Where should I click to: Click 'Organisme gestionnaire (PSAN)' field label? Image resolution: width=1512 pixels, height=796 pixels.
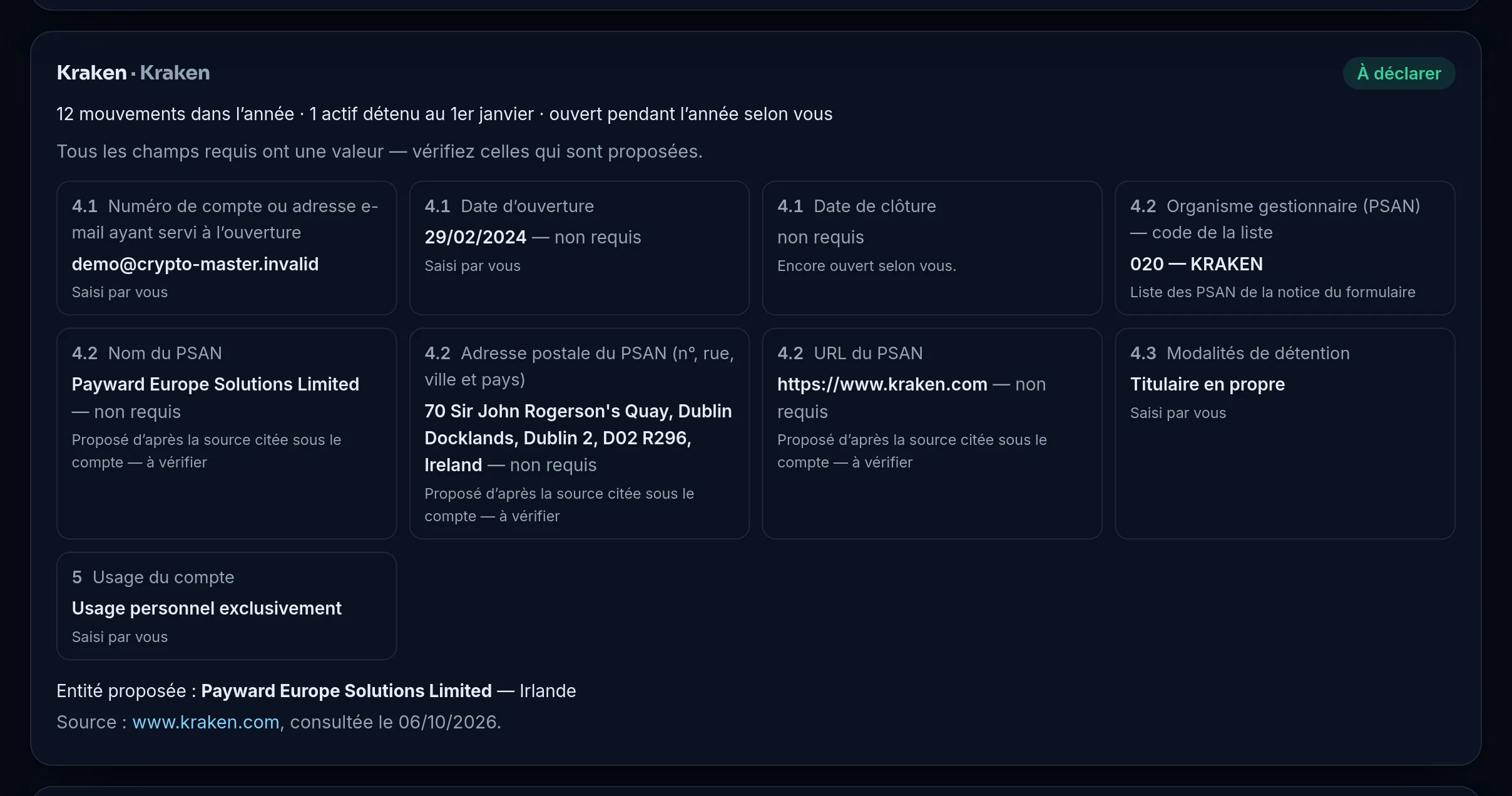(1275, 219)
